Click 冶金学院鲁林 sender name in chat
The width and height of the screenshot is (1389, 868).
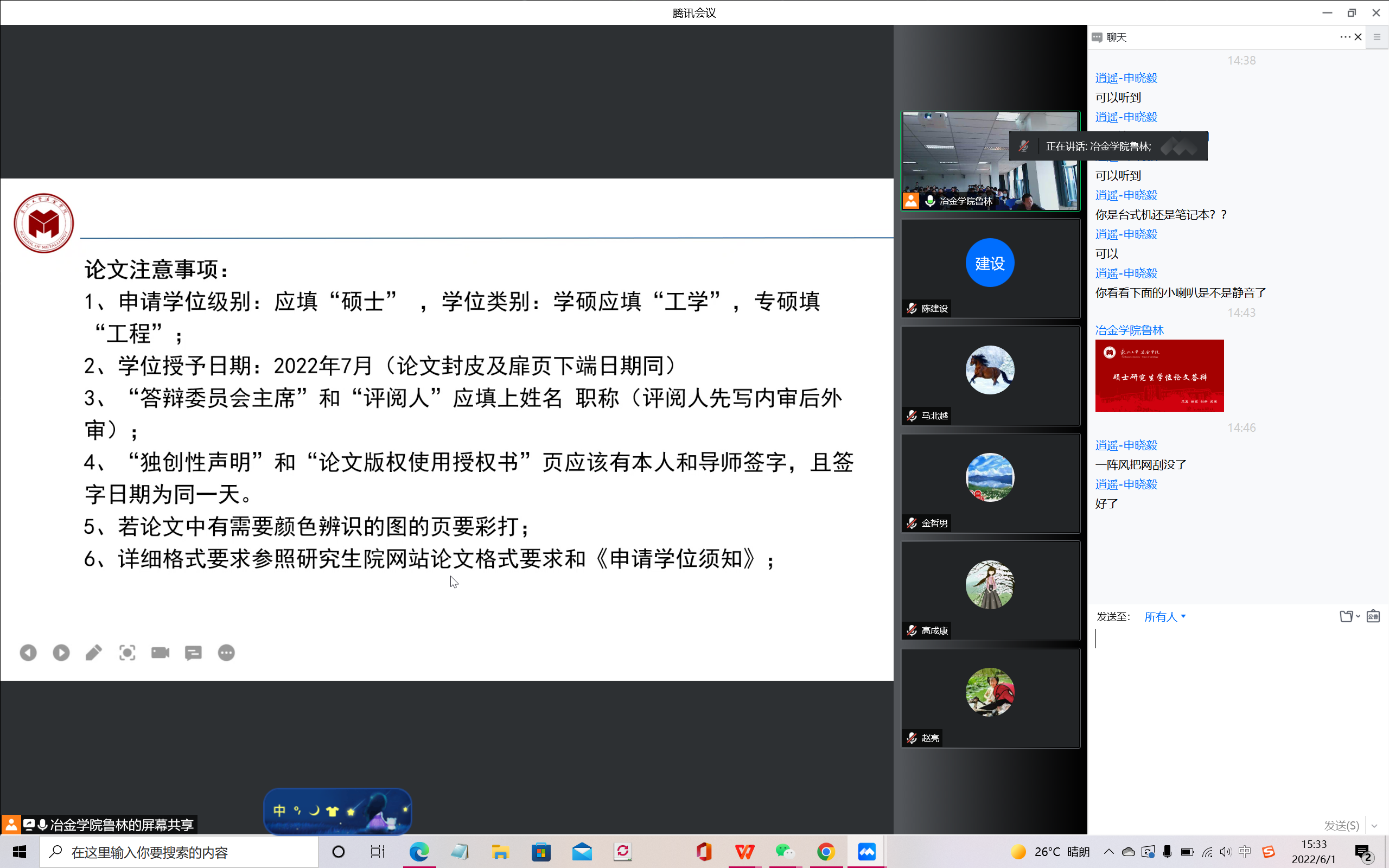[1129, 330]
